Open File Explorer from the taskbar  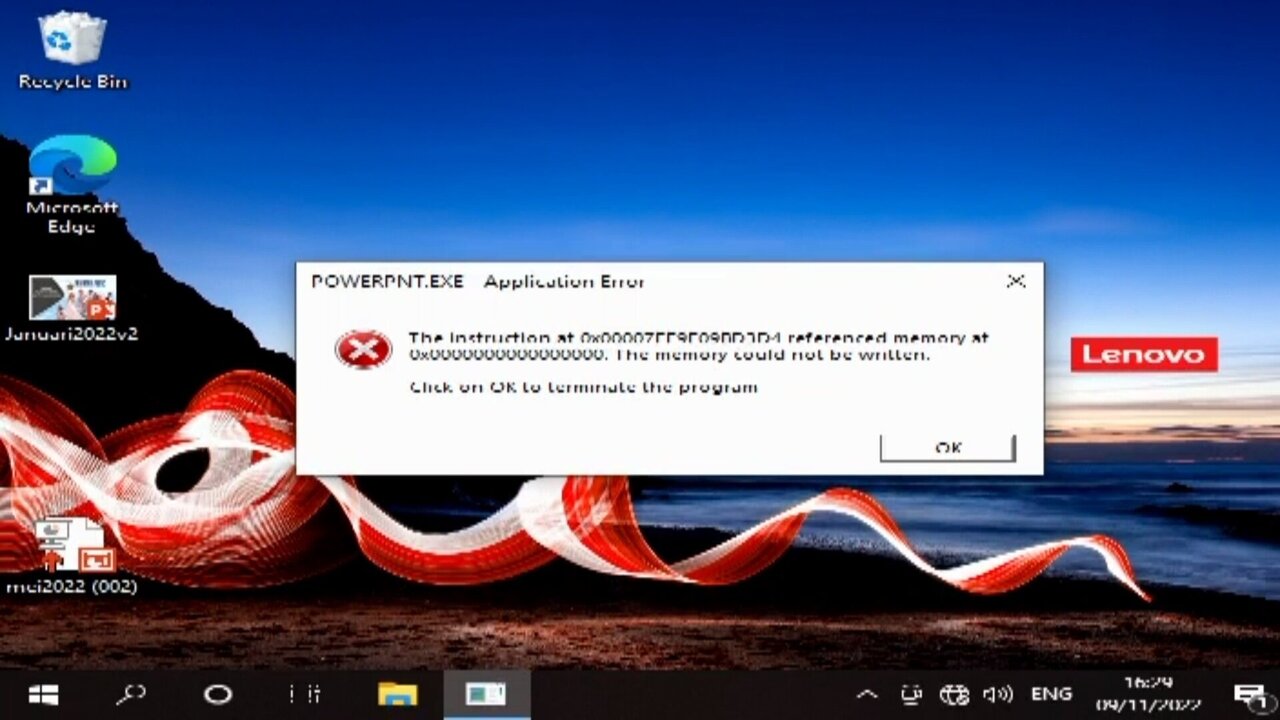(397, 694)
